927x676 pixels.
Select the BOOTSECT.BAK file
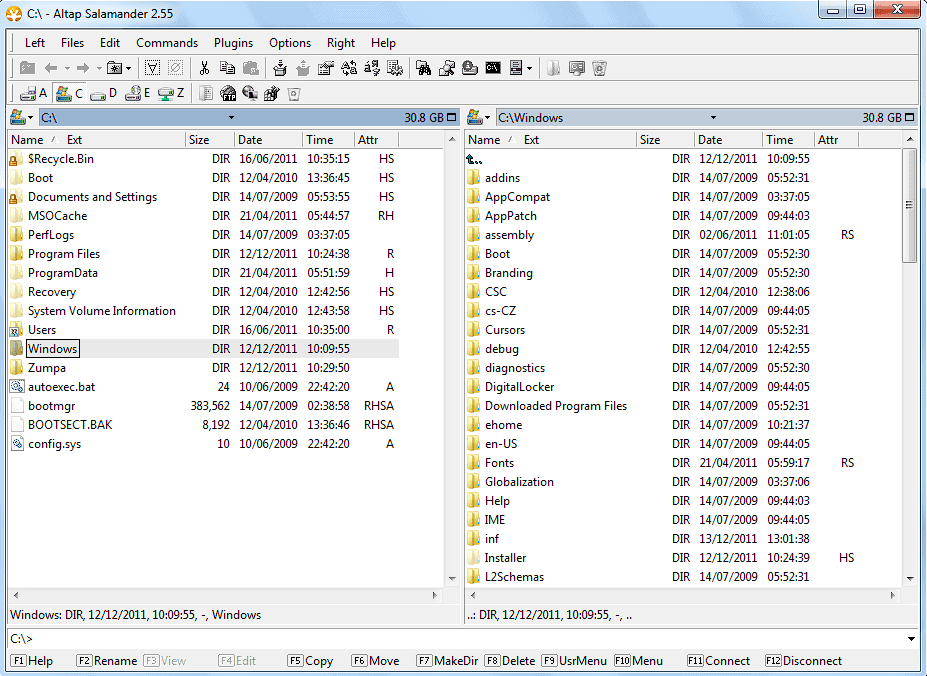[x=70, y=425]
